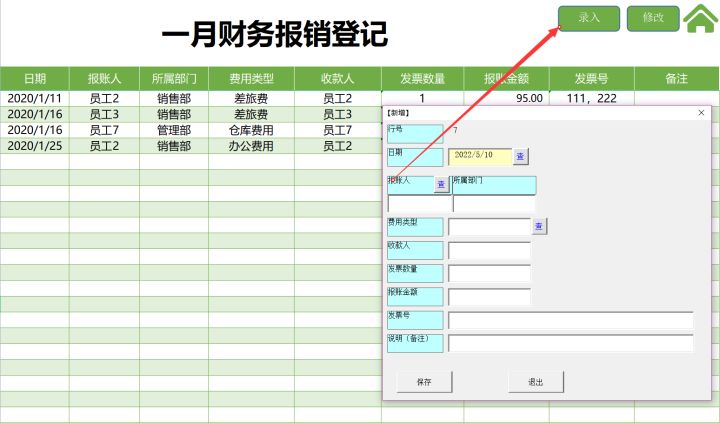Click 员工7 in the 报账人 column
This screenshot has height=423, width=720.
[x=104, y=130]
